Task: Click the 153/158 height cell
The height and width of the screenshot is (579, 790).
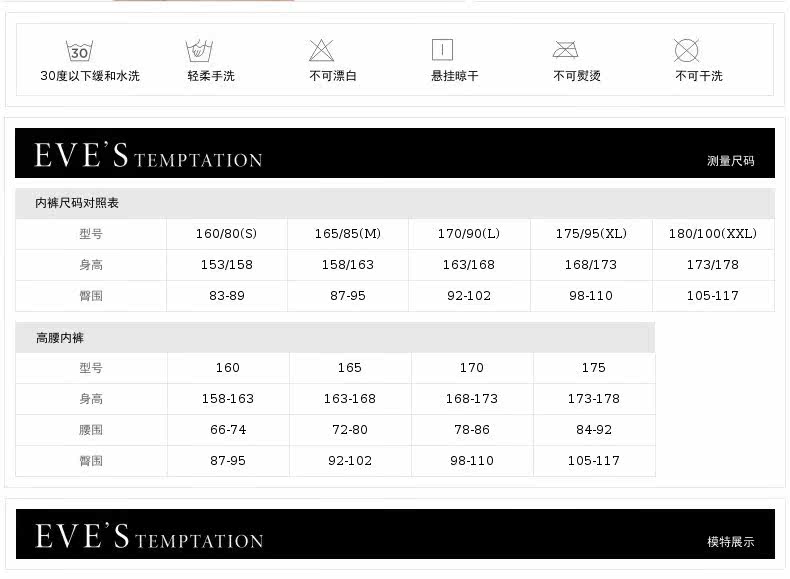Action: 226,265
